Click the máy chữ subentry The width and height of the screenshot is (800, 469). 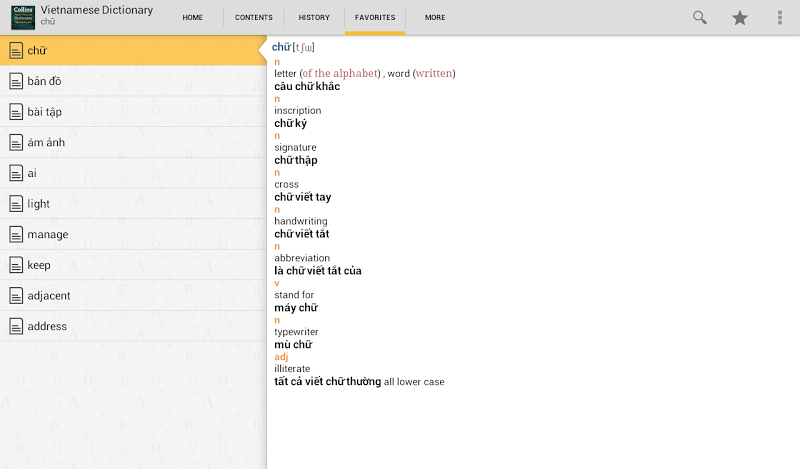(296, 308)
